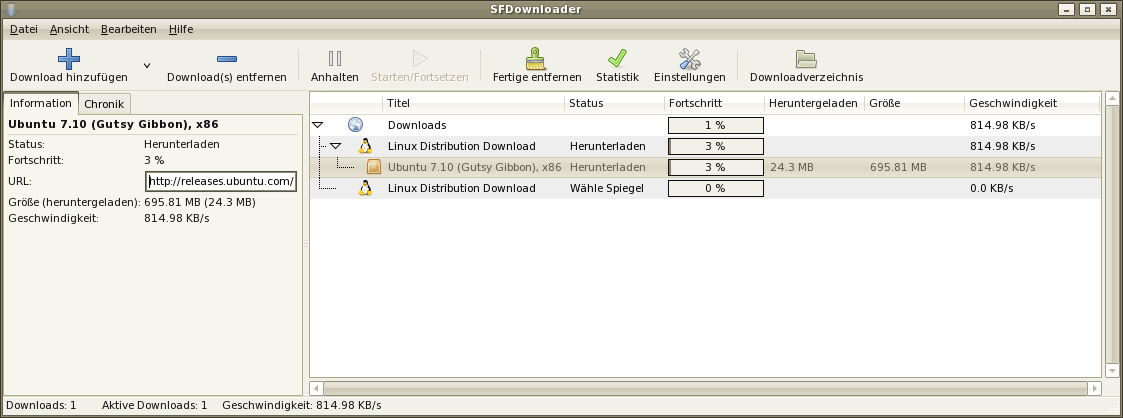Viewport: 1123px width, 418px height.
Task: Click the 695.81 MB size cell
Action: (x=898, y=167)
